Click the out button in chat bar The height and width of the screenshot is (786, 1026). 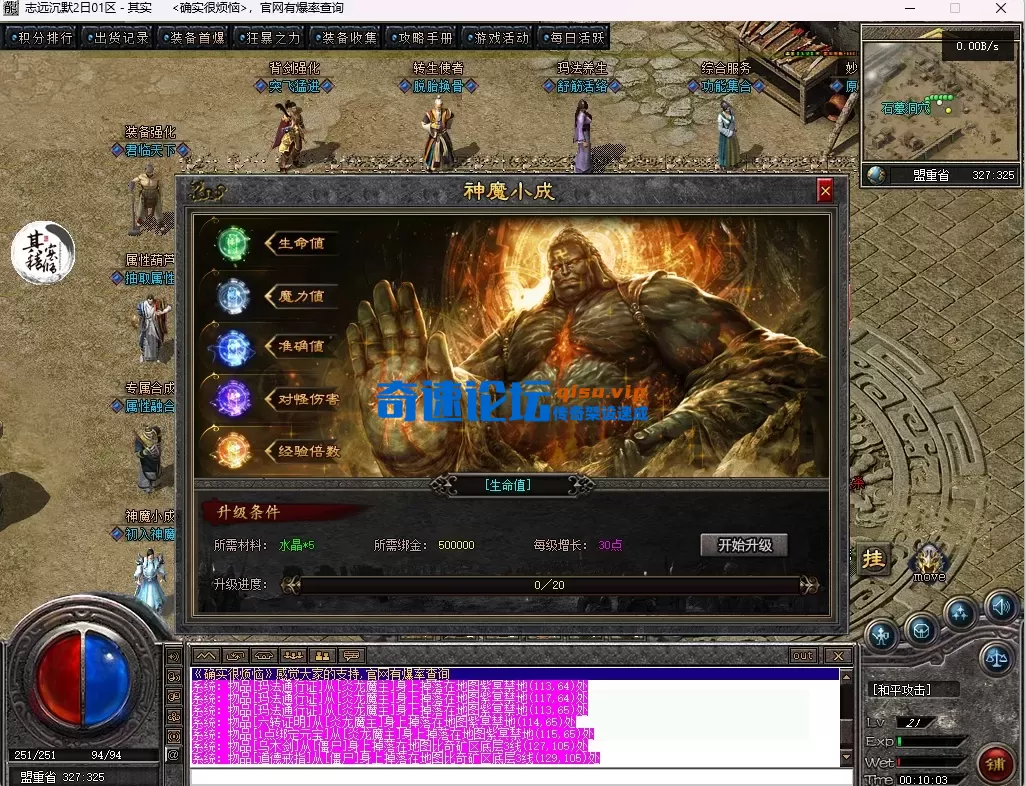pyautogui.click(x=803, y=656)
